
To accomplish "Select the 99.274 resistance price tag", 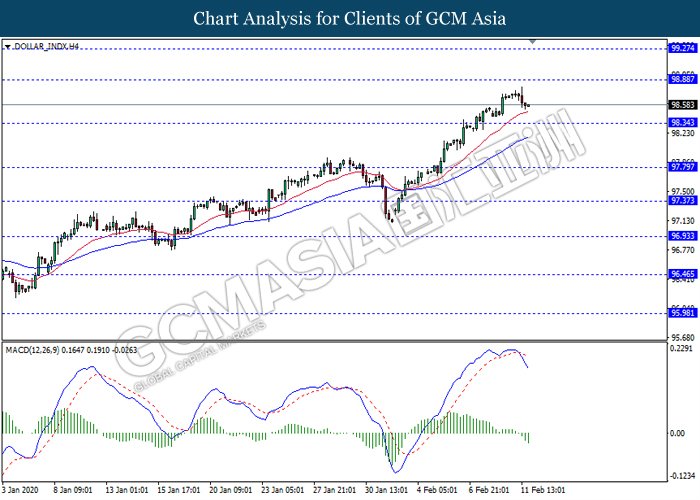I will pos(683,47).
